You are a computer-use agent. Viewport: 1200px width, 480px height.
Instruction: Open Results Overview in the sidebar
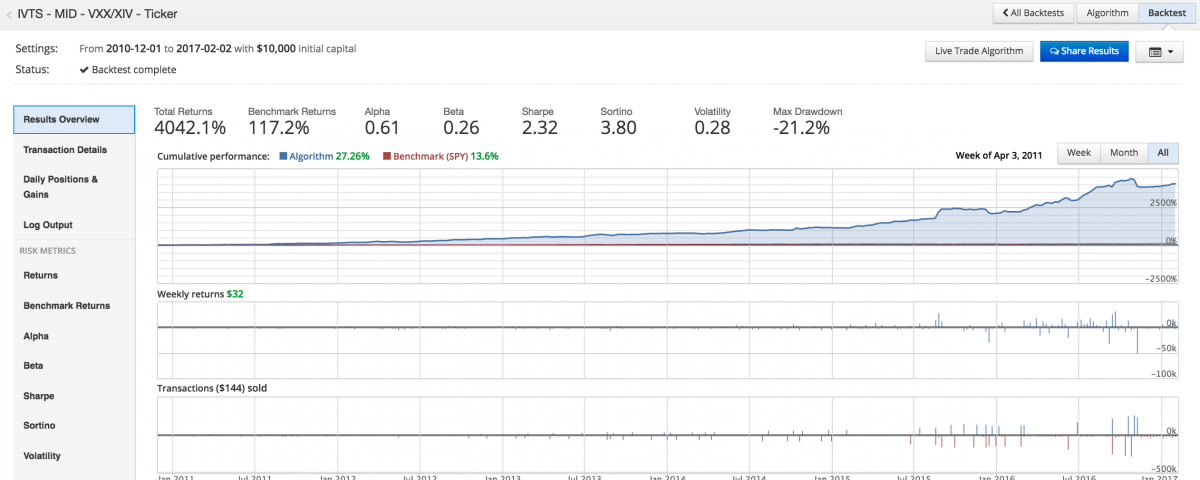pyautogui.click(x=73, y=120)
